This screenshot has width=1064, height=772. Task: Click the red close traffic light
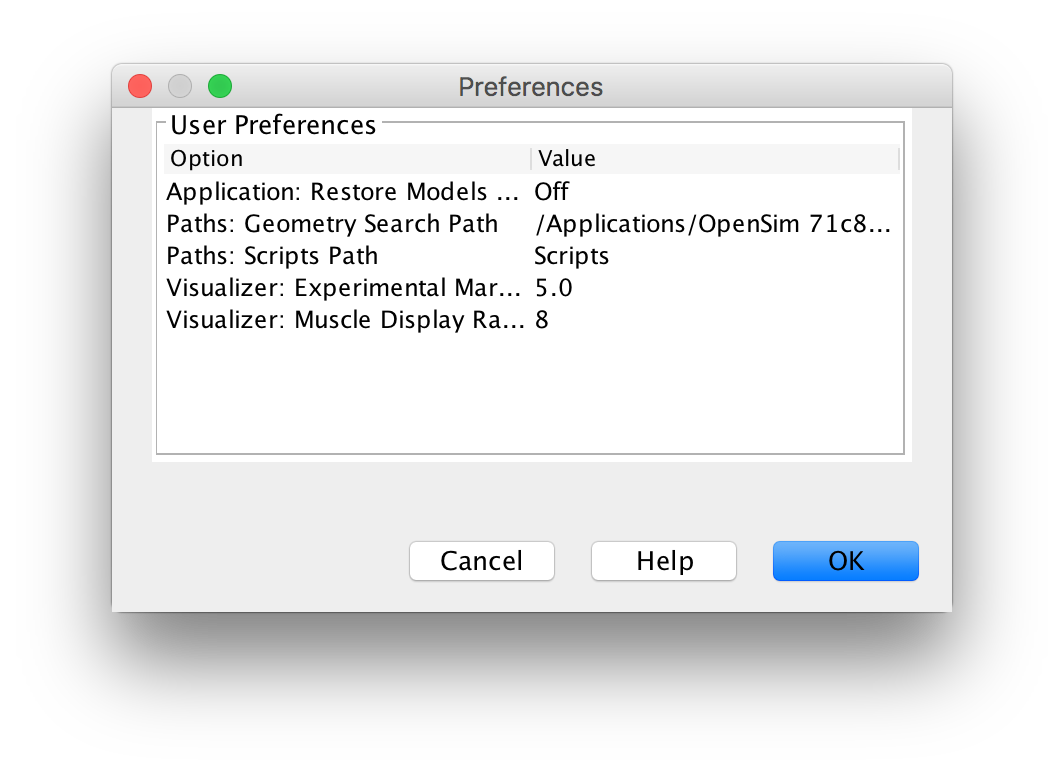[139, 86]
